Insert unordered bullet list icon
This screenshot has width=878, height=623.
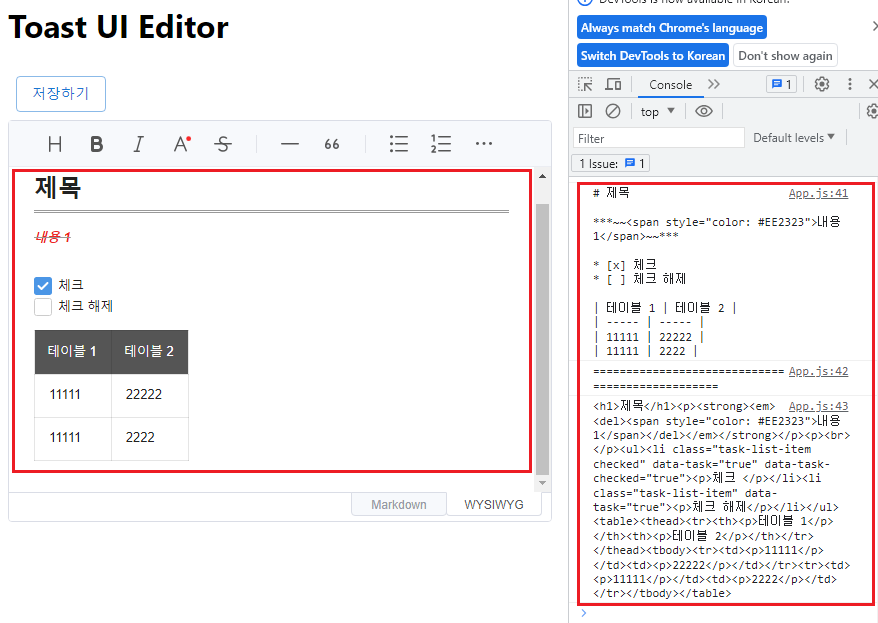click(x=399, y=144)
